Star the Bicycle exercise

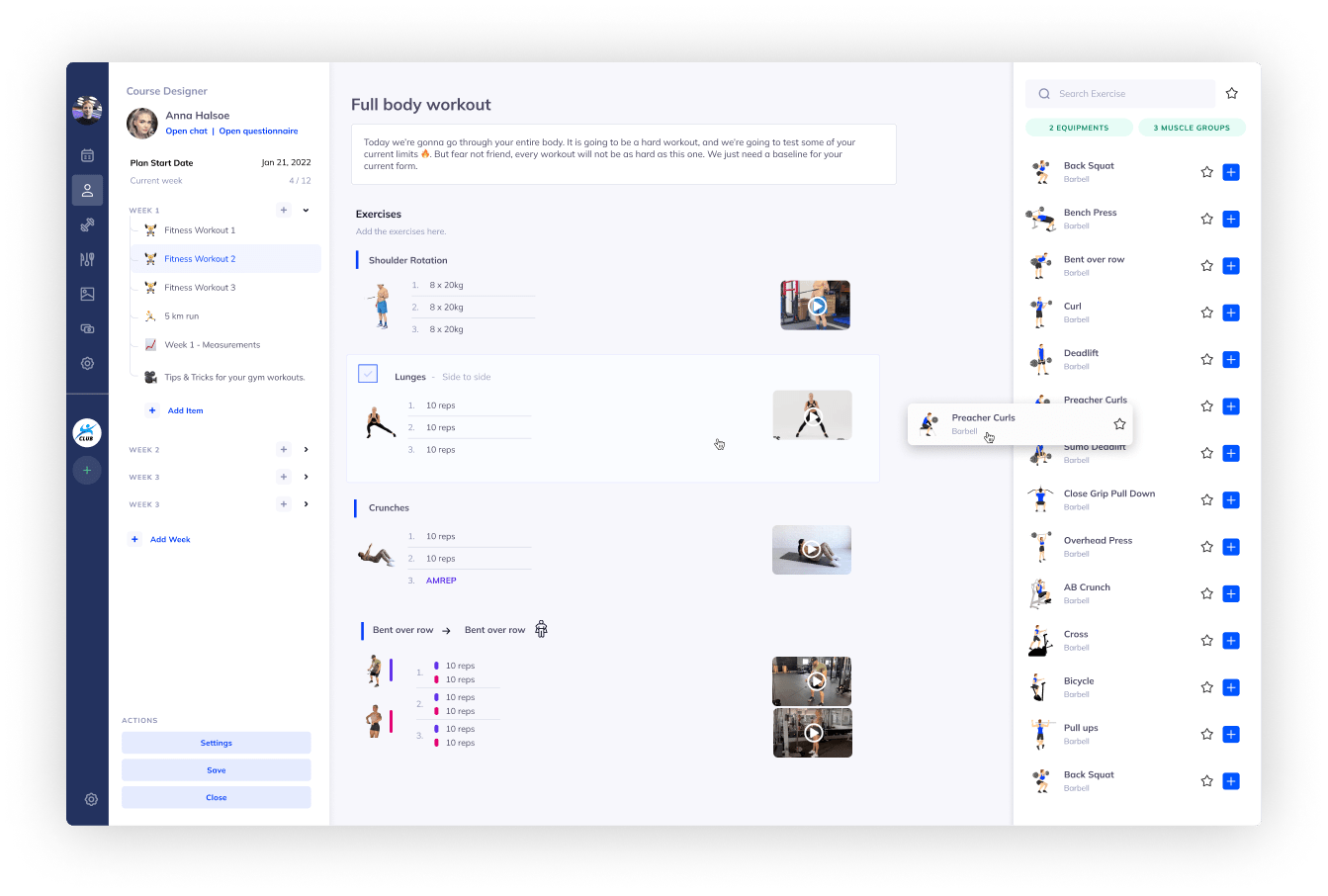(1206, 687)
